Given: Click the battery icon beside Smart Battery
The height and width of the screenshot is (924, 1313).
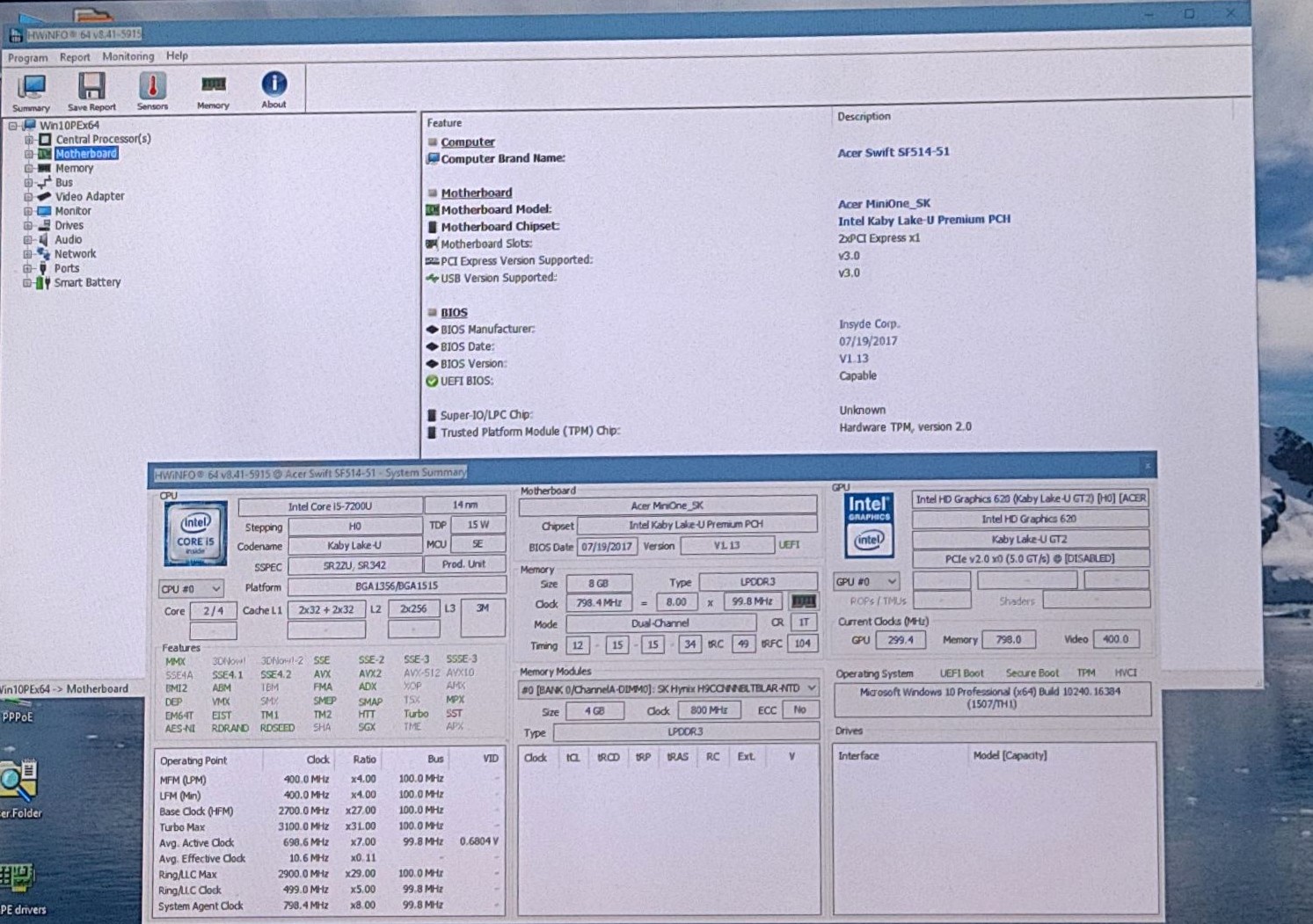Looking at the screenshot, I should [42, 282].
